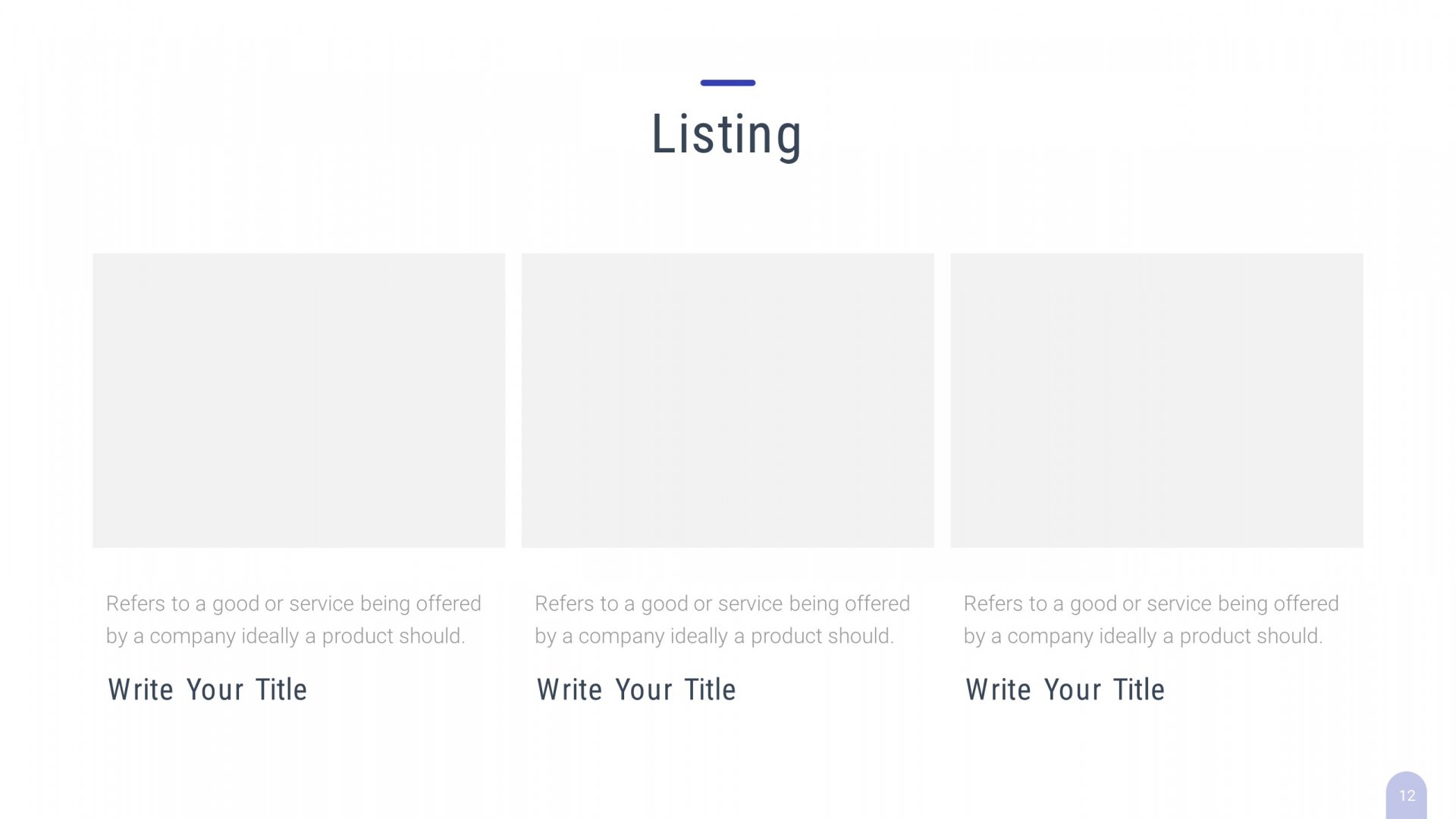Select the blue accent line above Listing

point(727,83)
